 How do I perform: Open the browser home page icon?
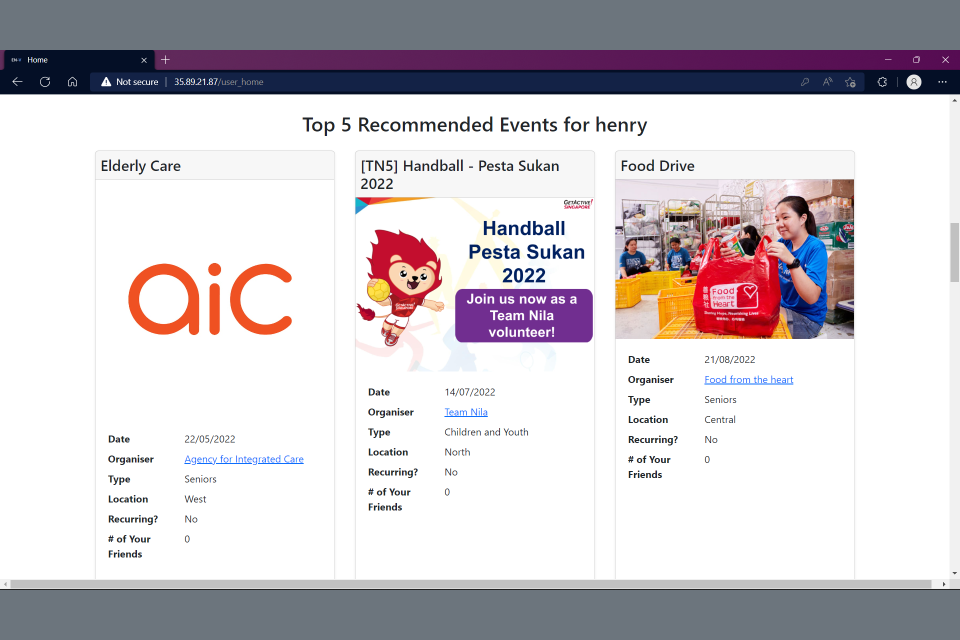coord(72,81)
